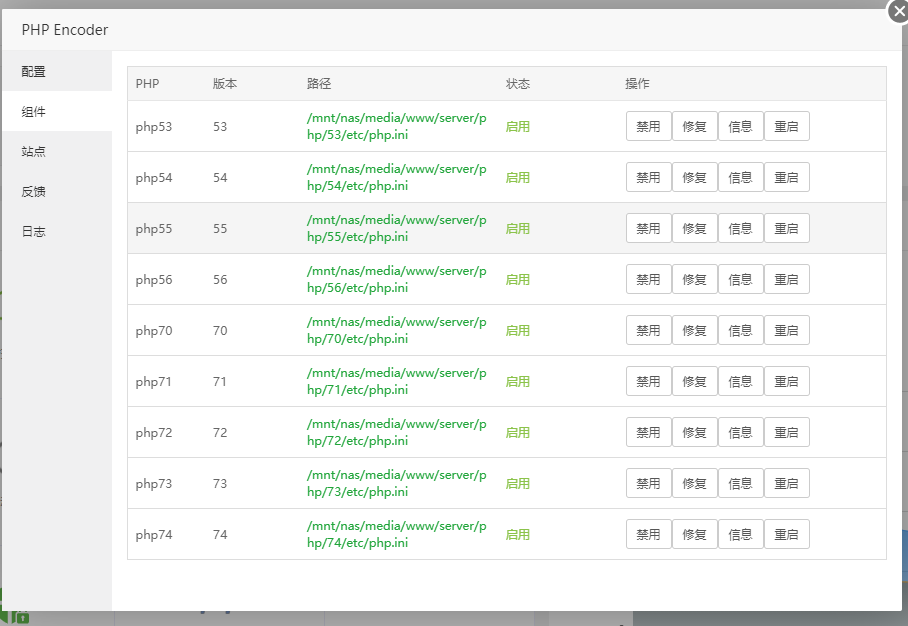
Task: Click the 路径 column header
Action: pyautogui.click(x=319, y=83)
